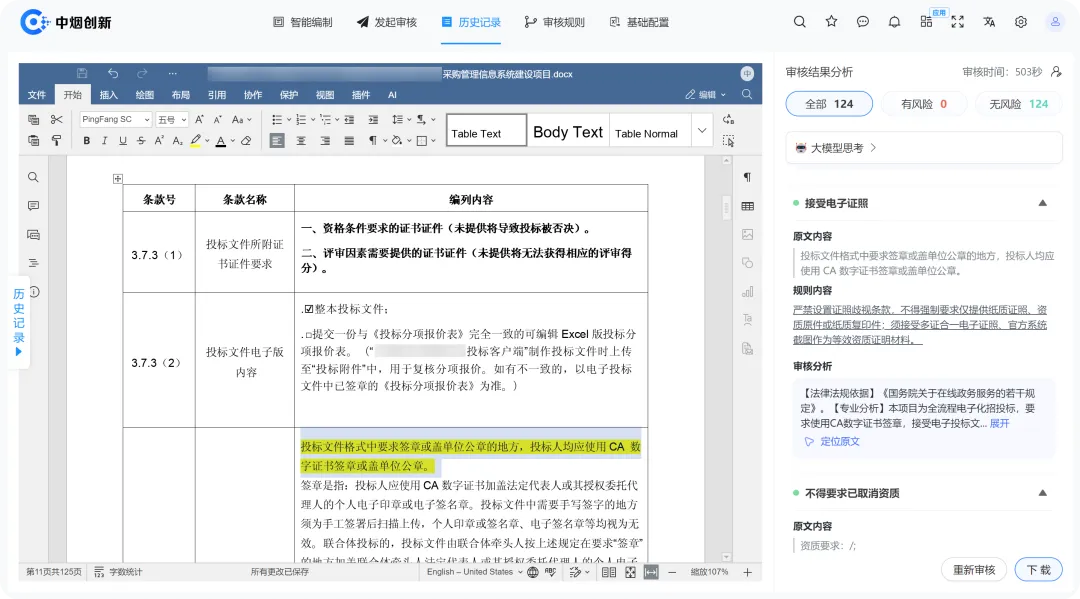Viewport: 1080px width, 599px height.
Task: Apply strikethrough formatting
Action: (141, 140)
